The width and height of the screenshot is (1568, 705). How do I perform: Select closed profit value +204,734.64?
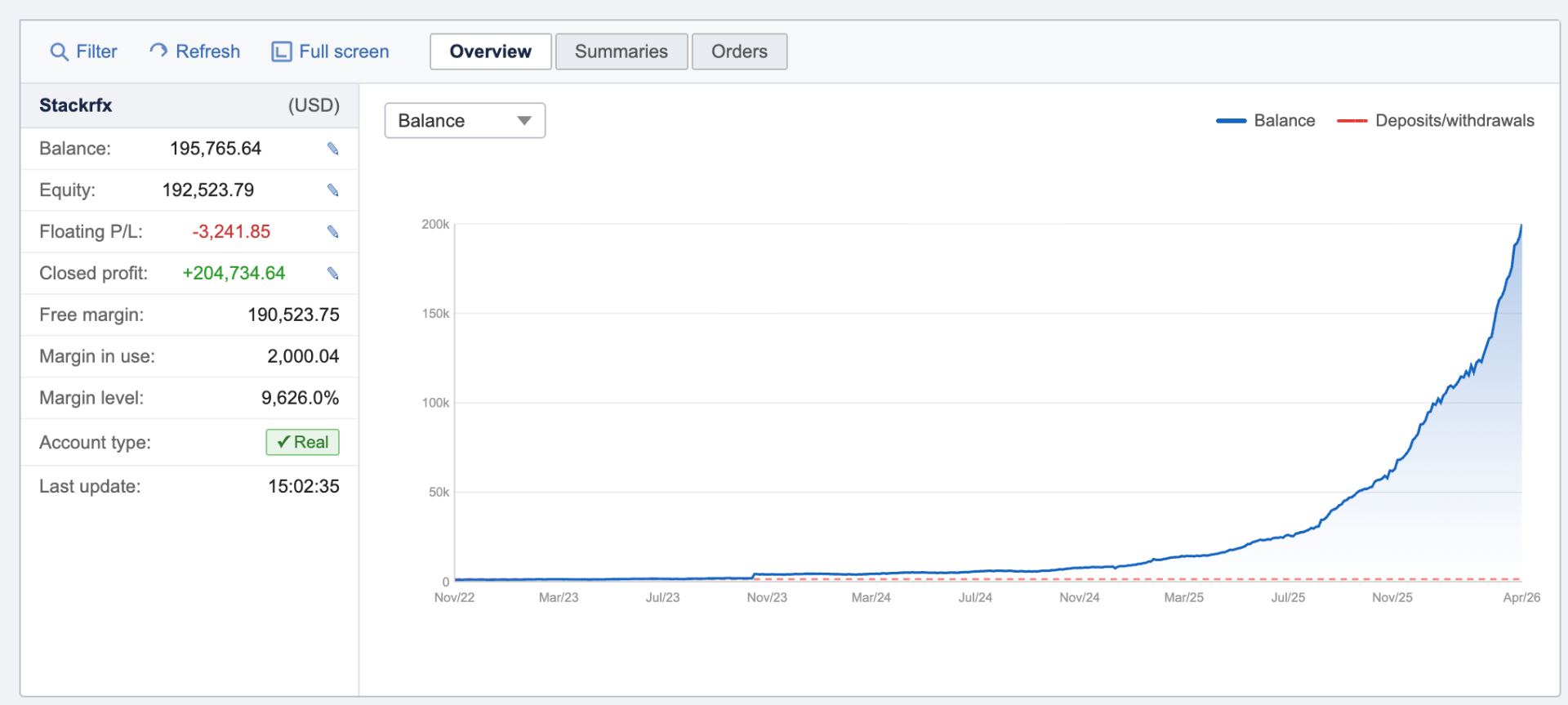(x=234, y=274)
